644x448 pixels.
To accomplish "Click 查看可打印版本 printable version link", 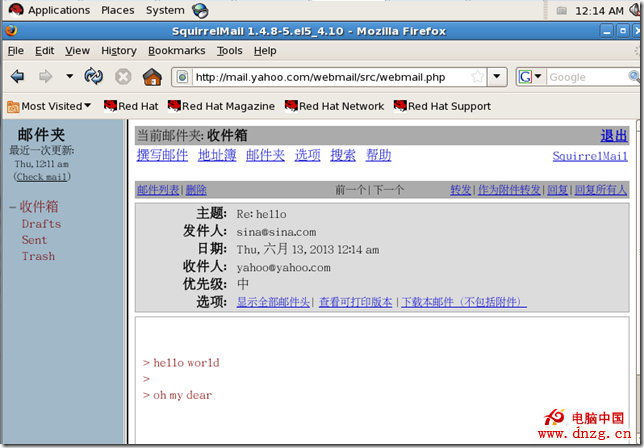I will coord(355,302).
